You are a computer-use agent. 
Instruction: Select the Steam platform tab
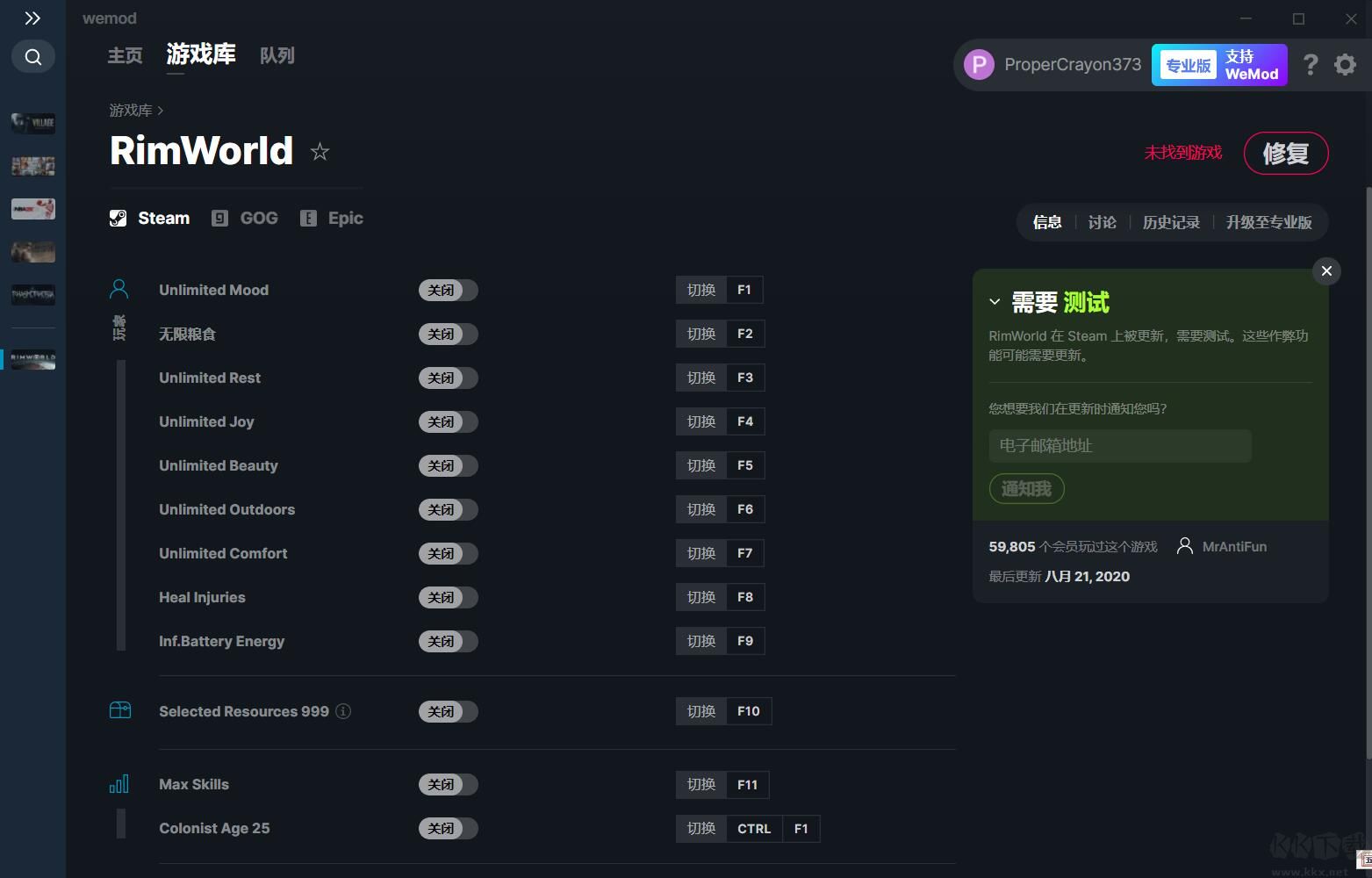pyautogui.click(x=149, y=219)
